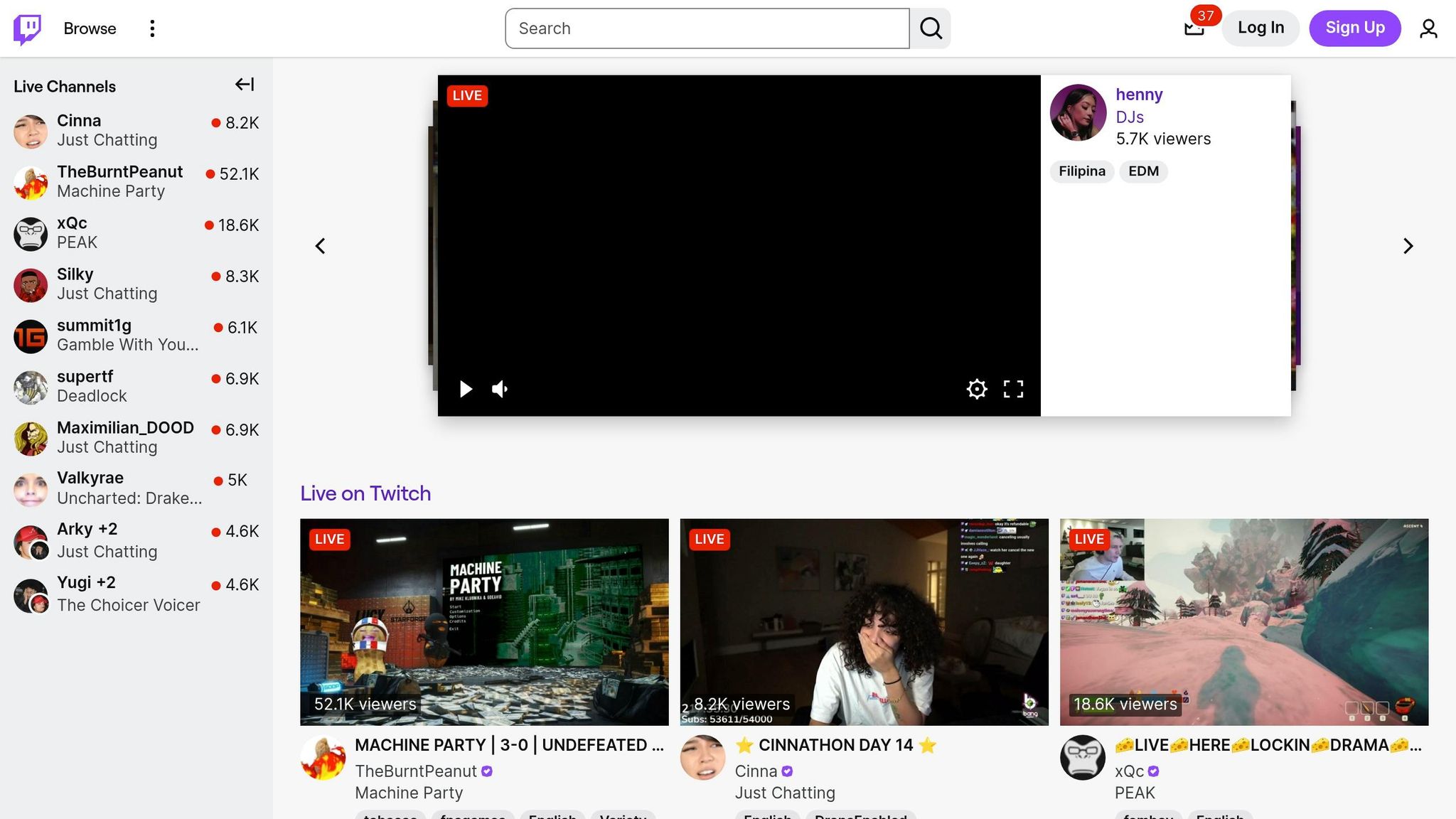Play the featured stream video
Image resolution: width=1456 pixels, height=819 pixels.
click(x=466, y=389)
